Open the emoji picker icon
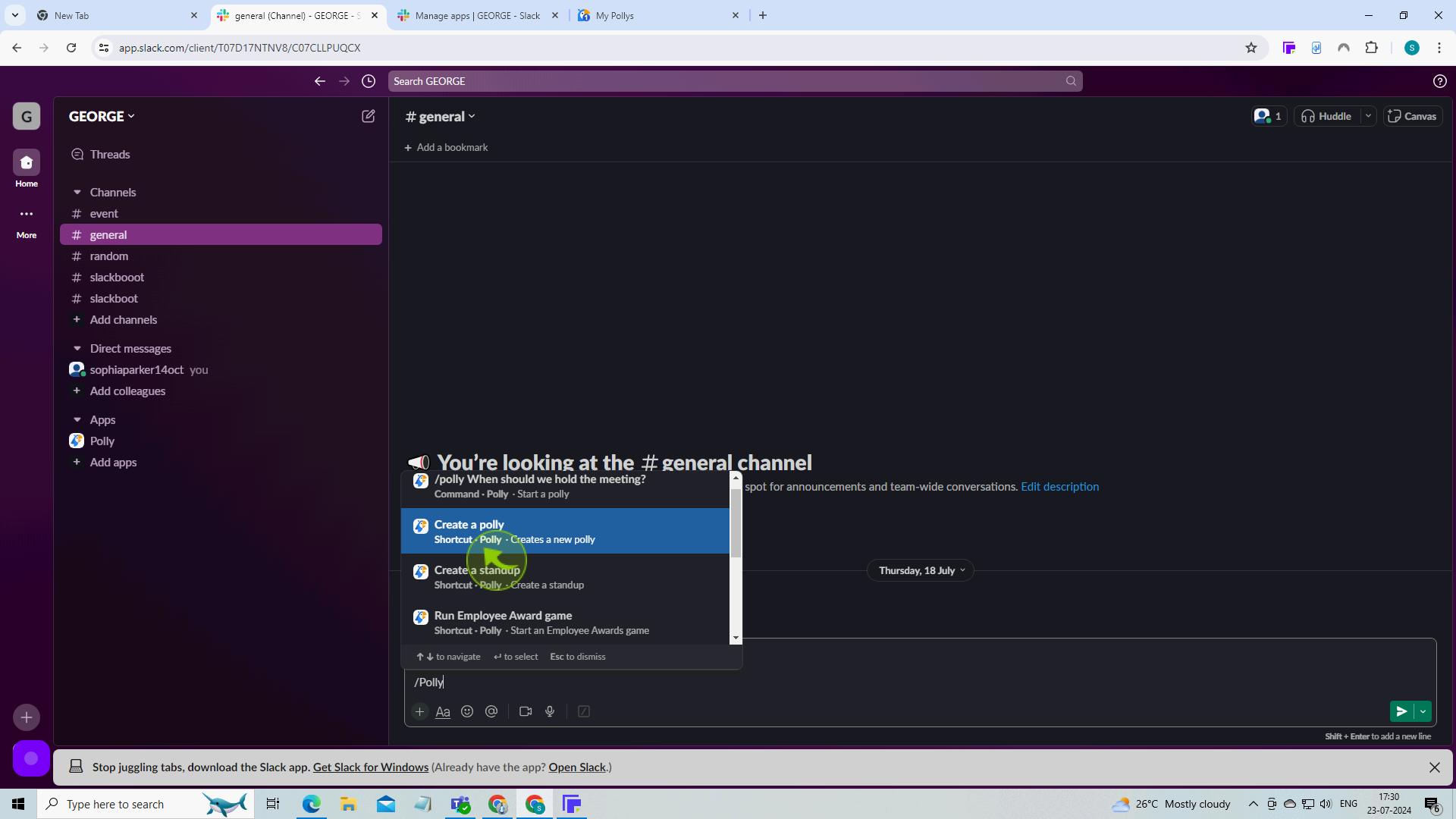Screen dimensions: 1456x819 (x=467, y=711)
